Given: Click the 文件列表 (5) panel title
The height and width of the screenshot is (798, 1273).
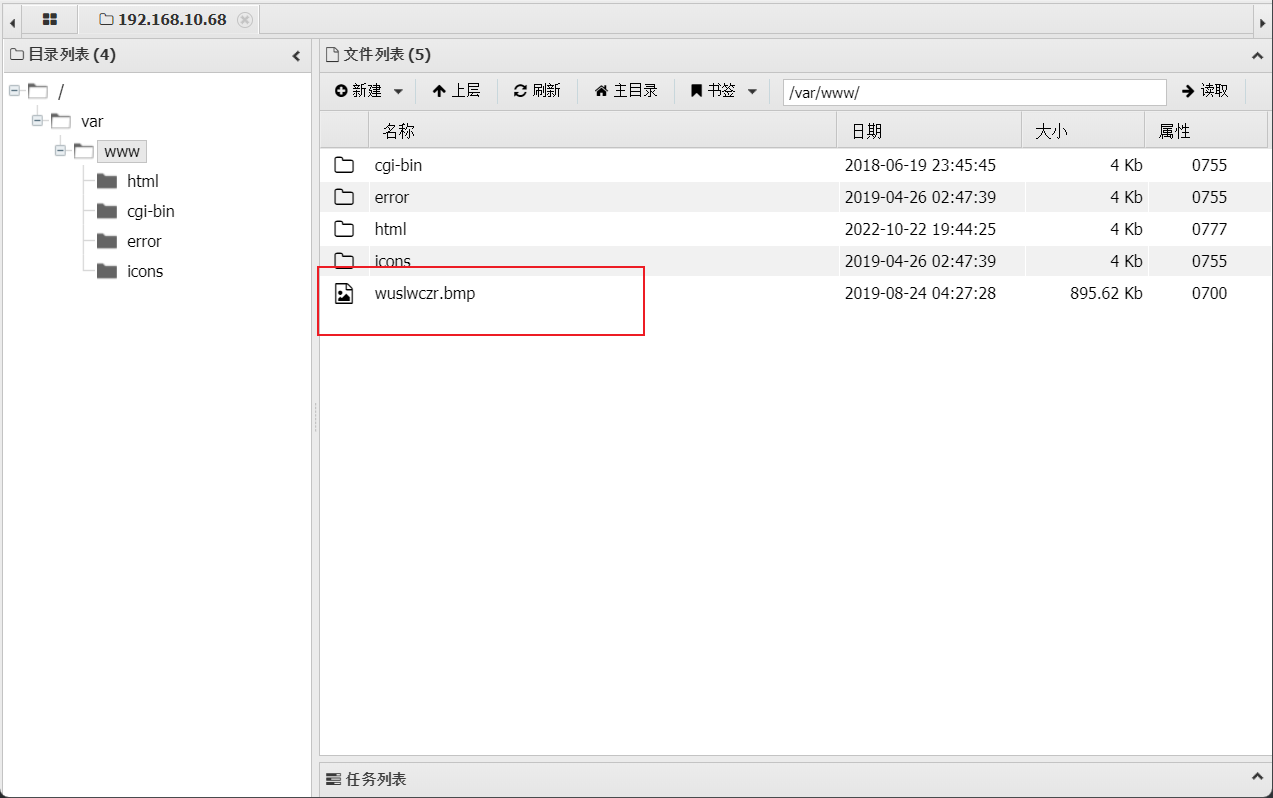Looking at the screenshot, I should tap(387, 55).
